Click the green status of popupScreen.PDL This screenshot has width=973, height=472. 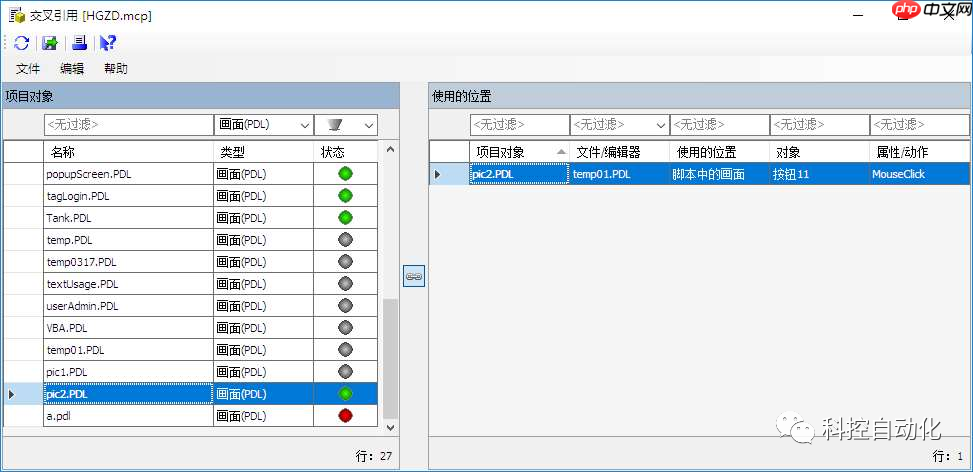click(x=346, y=174)
